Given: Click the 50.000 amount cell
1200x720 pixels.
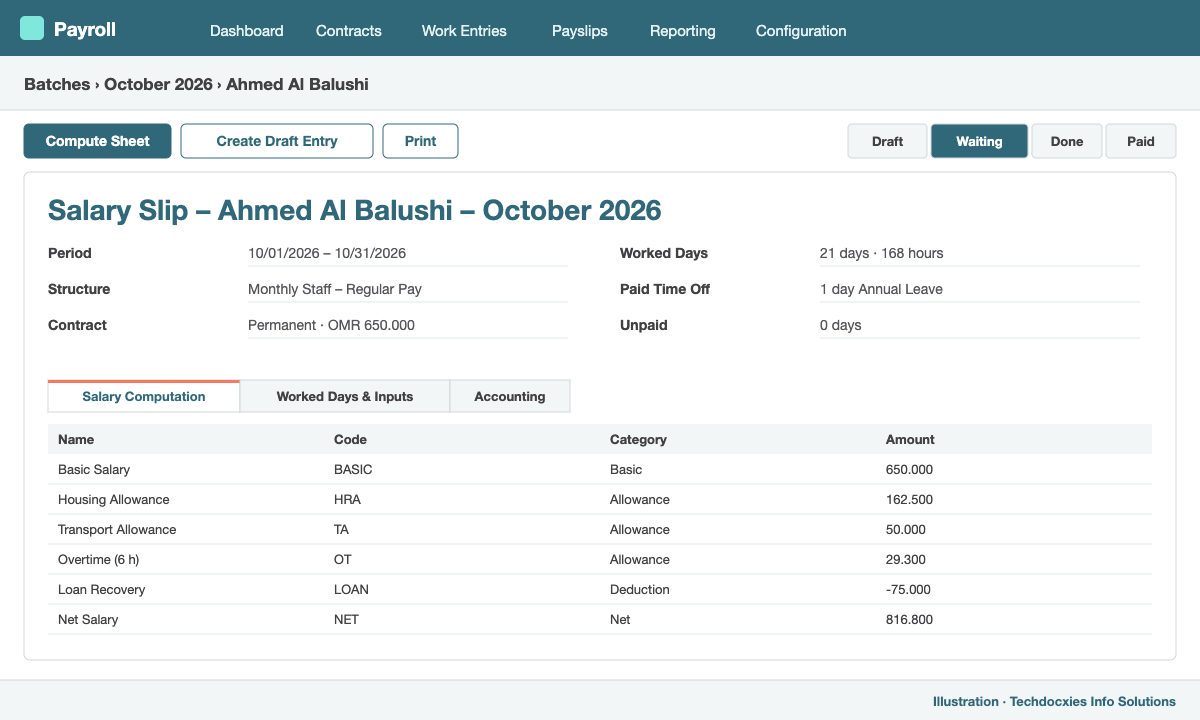Looking at the screenshot, I should point(906,529).
